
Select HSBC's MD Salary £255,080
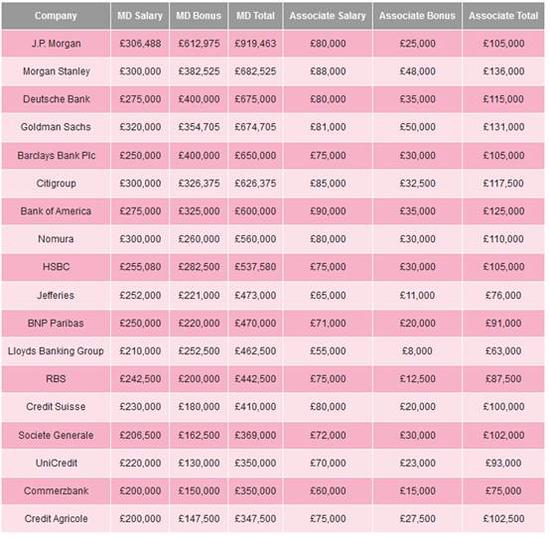click(140, 267)
